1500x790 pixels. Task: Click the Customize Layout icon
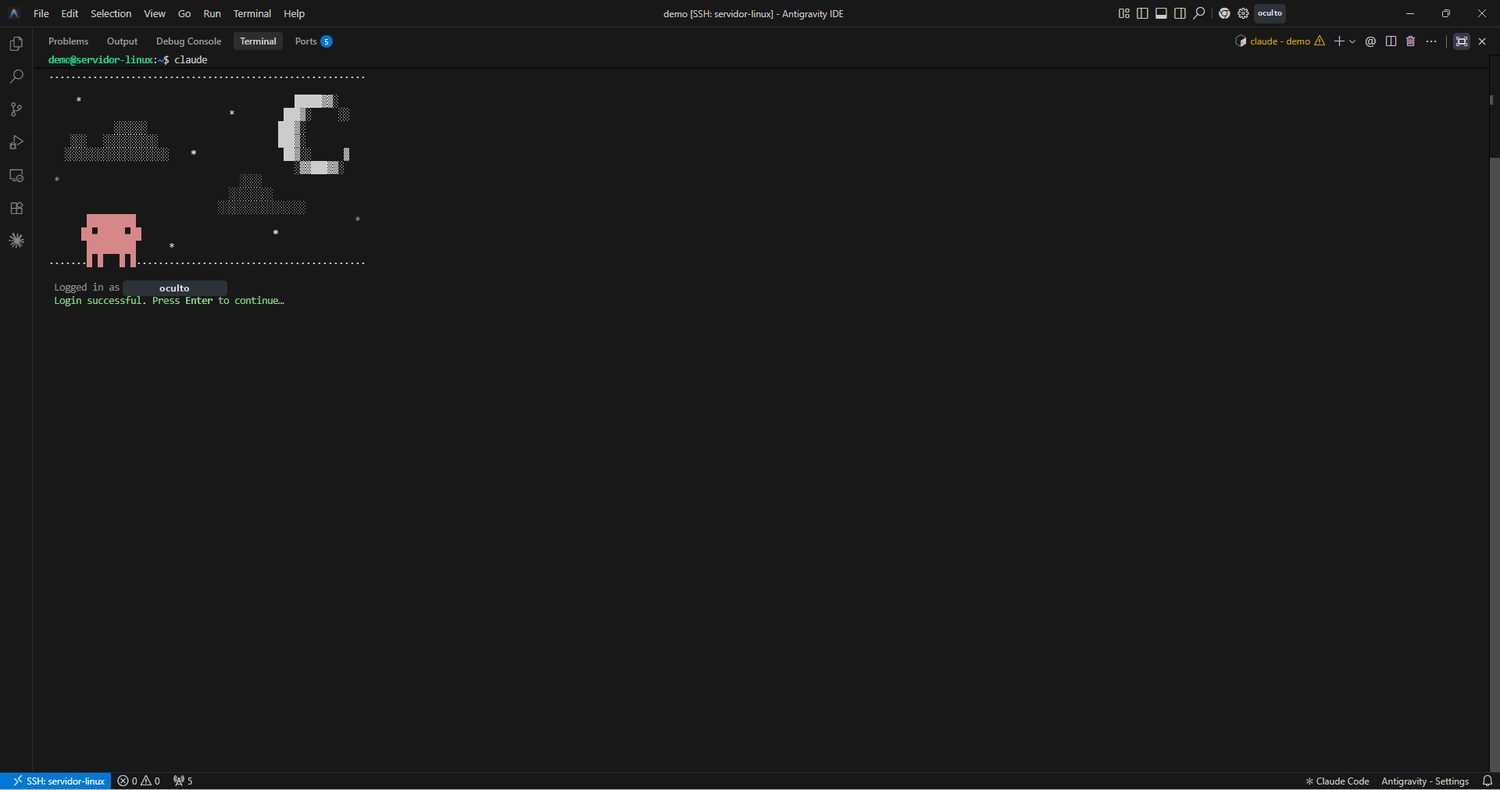coord(1124,13)
